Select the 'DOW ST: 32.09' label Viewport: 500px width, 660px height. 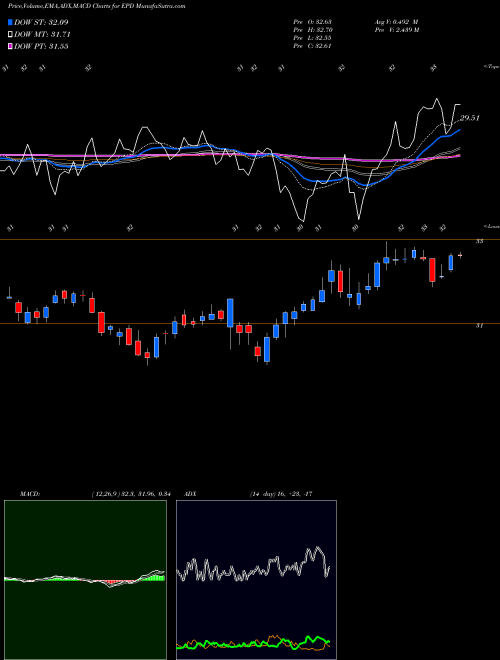pos(41,22)
